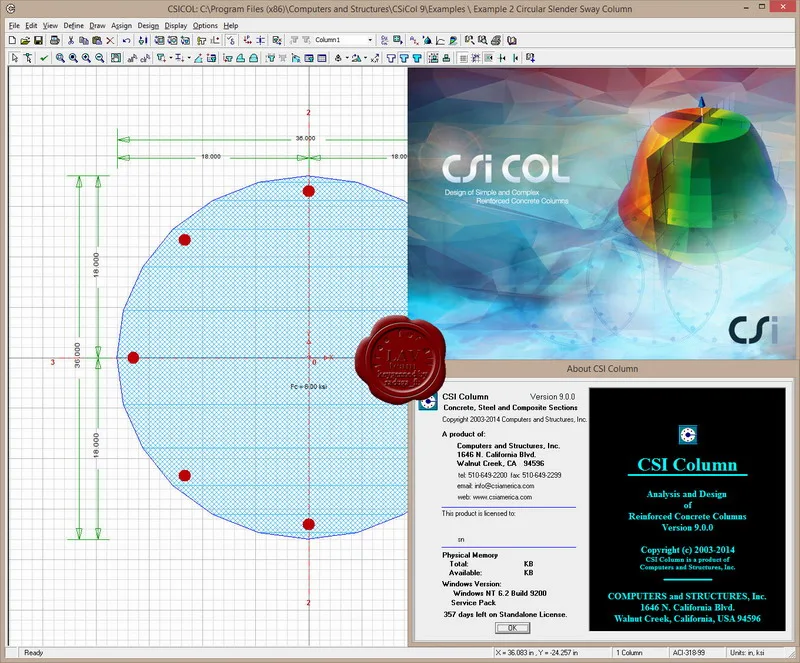Toggle the pressed axes display icon
This screenshot has width=800, height=663.
click(488, 58)
